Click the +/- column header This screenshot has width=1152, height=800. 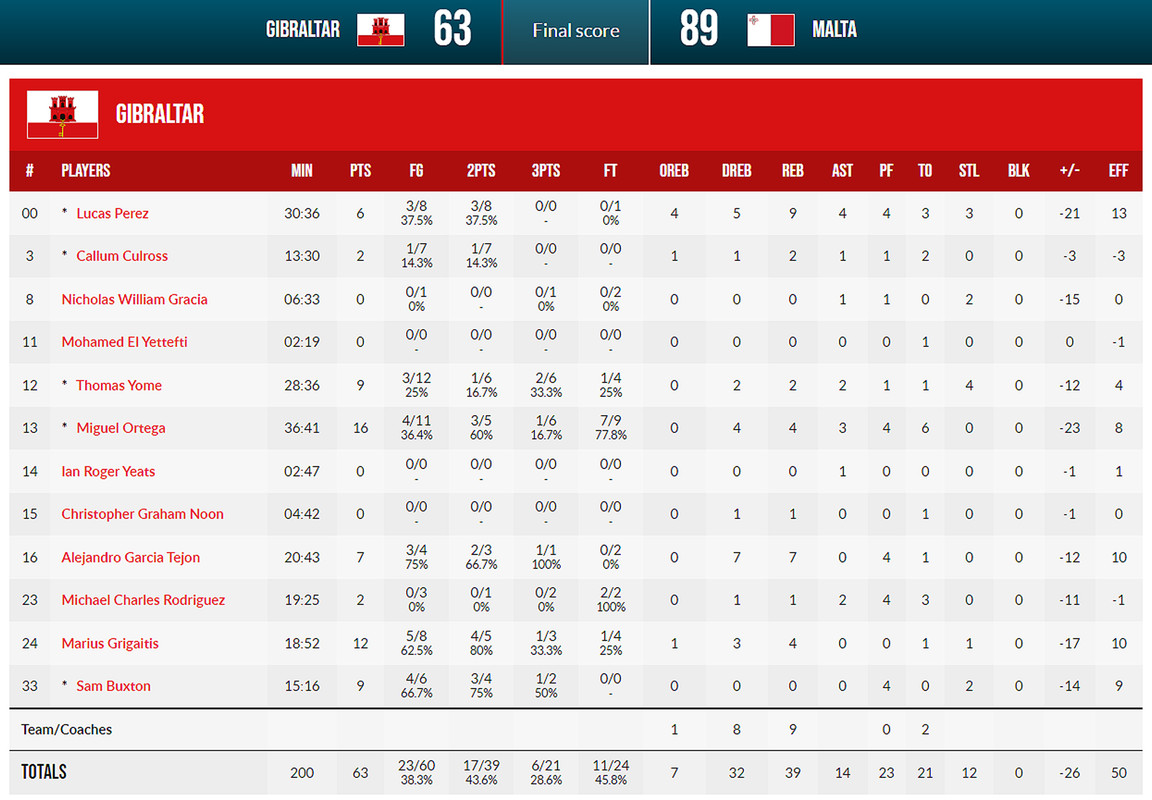(1070, 170)
